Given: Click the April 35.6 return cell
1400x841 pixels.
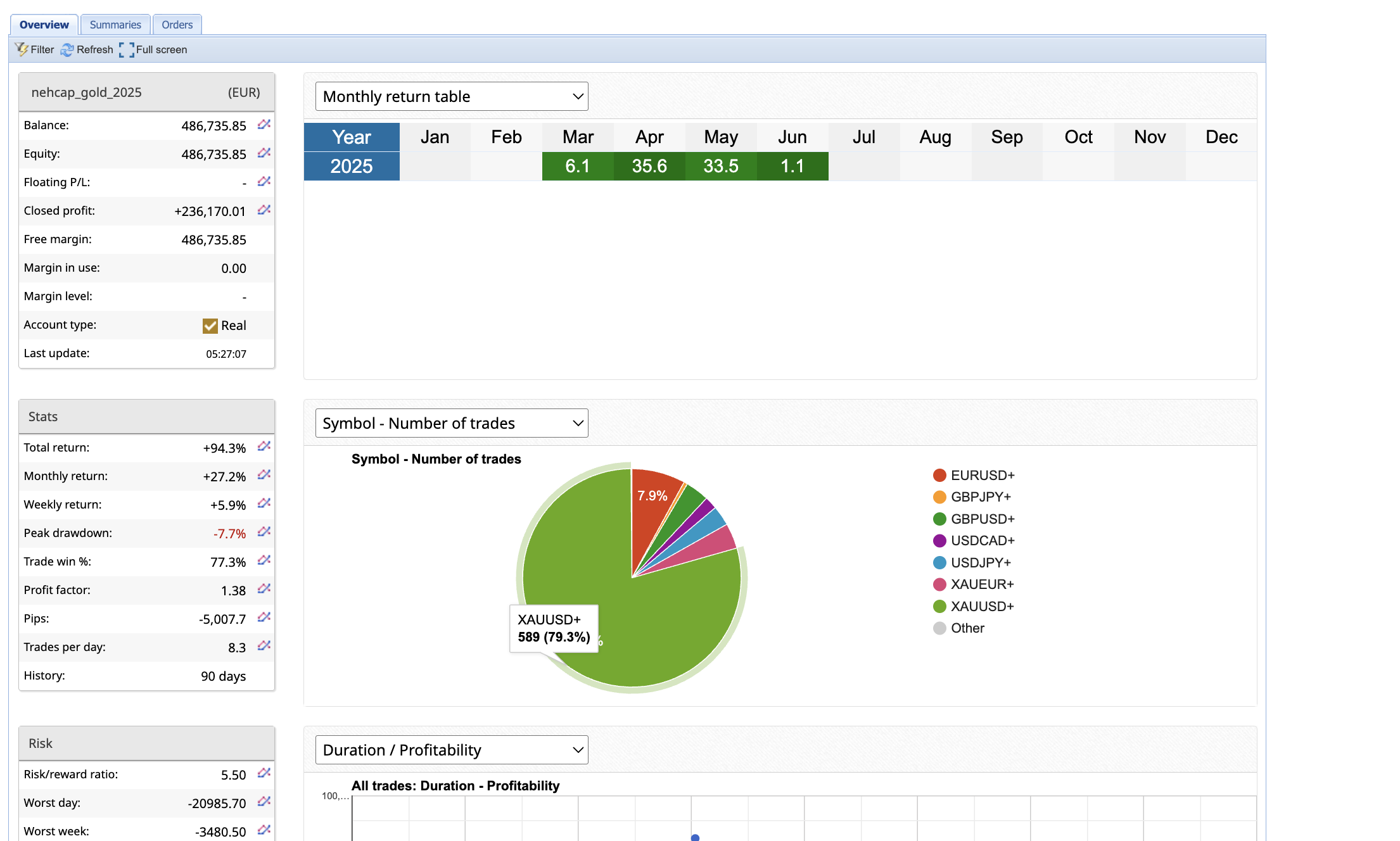Looking at the screenshot, I should pyautogui.click(x=649, y=166).
